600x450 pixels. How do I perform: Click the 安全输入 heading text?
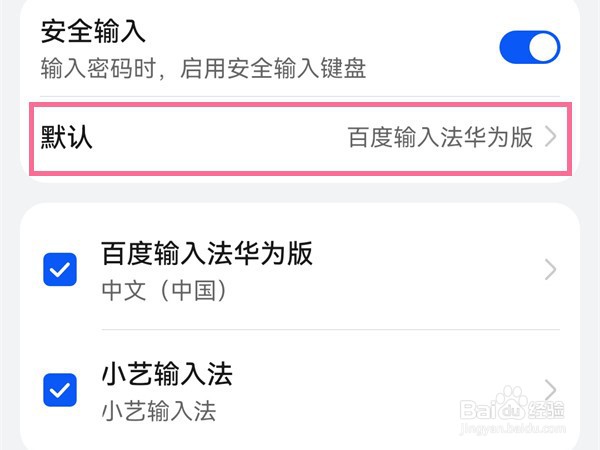click(93, 32)
